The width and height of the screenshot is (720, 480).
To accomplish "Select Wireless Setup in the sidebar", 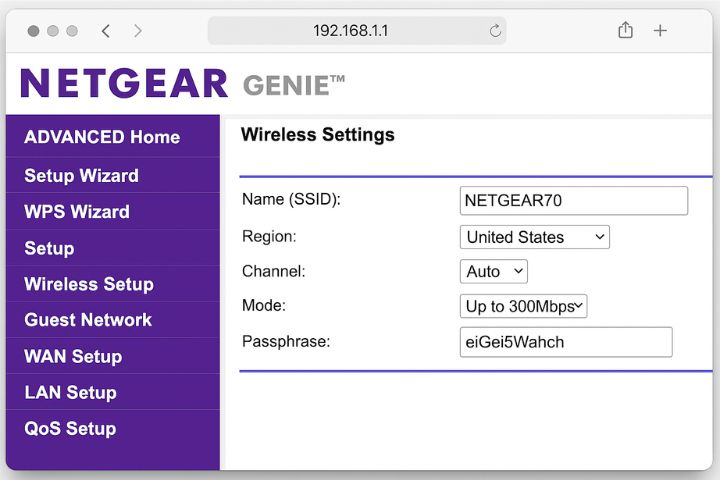I will click(x=113, y=283).
